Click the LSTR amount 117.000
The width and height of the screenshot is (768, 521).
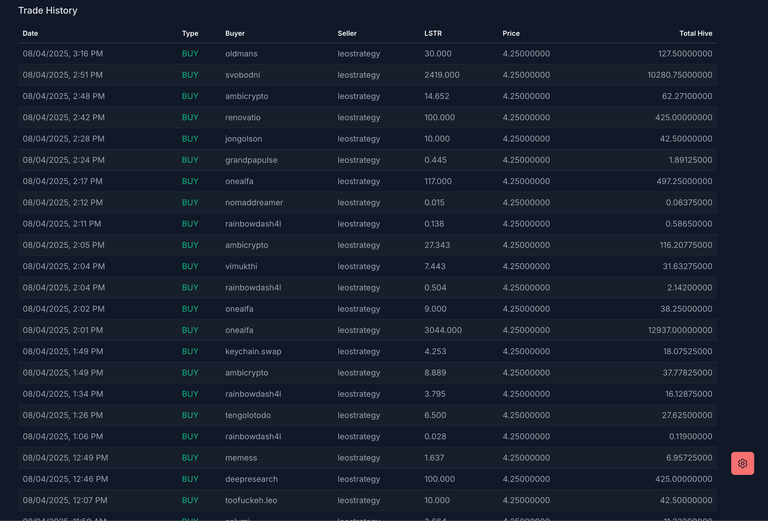point(438,181)
